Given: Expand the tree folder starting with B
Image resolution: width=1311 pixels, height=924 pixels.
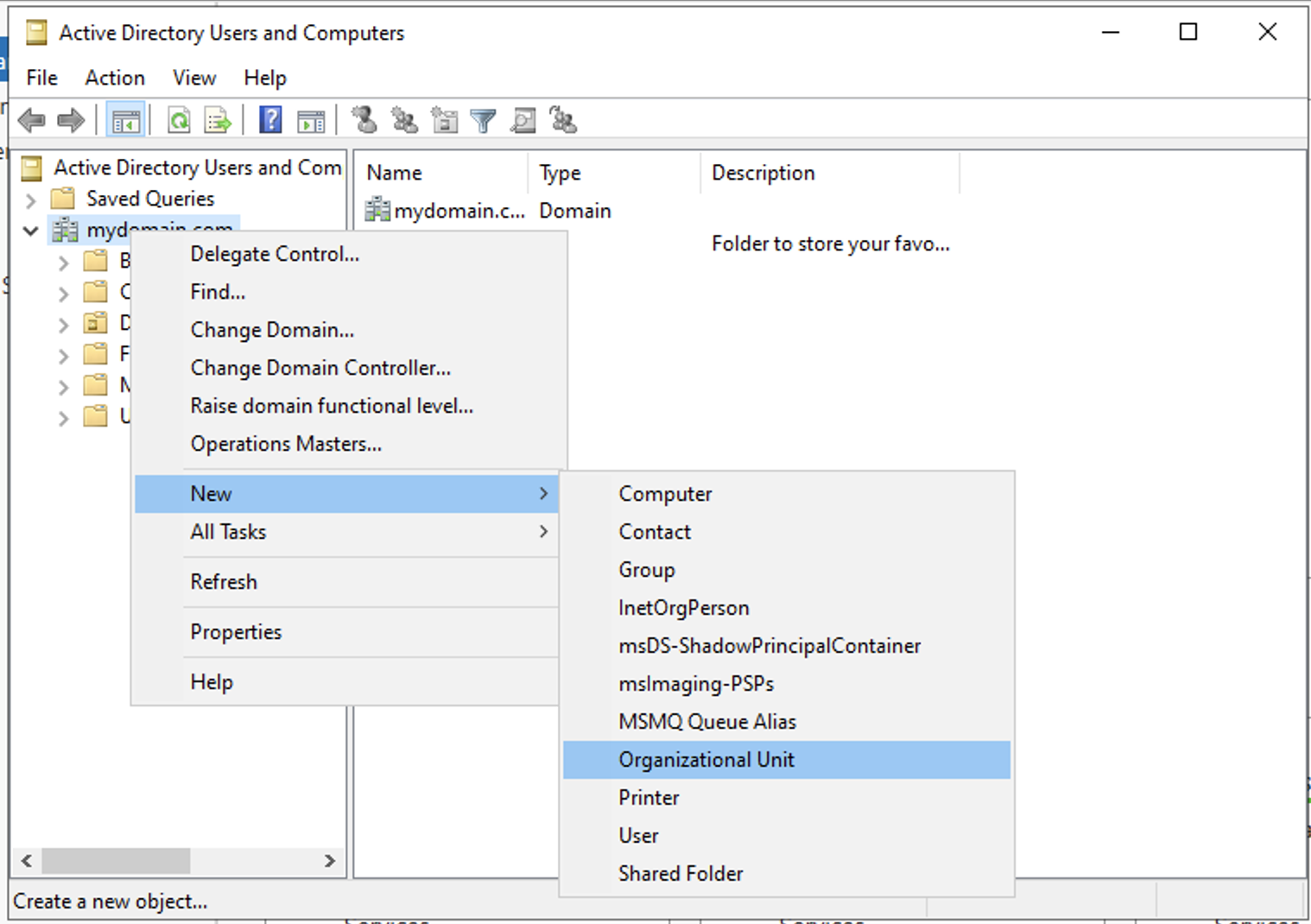Looking at the screenshot, I should [63, 263].
